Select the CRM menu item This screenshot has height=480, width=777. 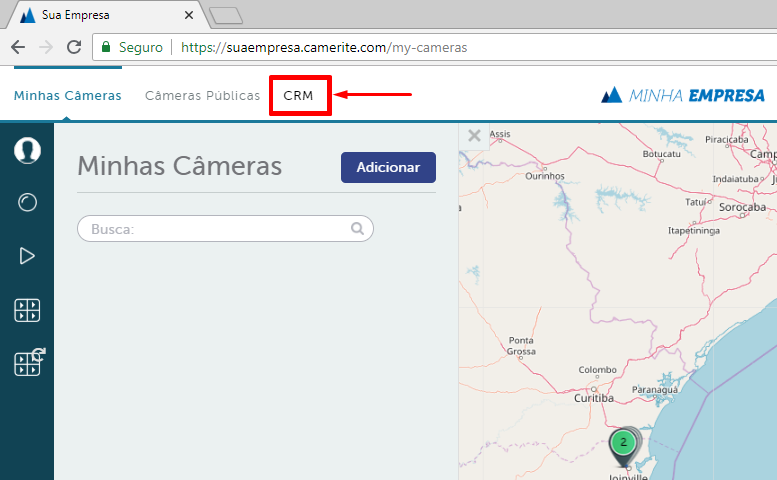(x=299, y=96)
